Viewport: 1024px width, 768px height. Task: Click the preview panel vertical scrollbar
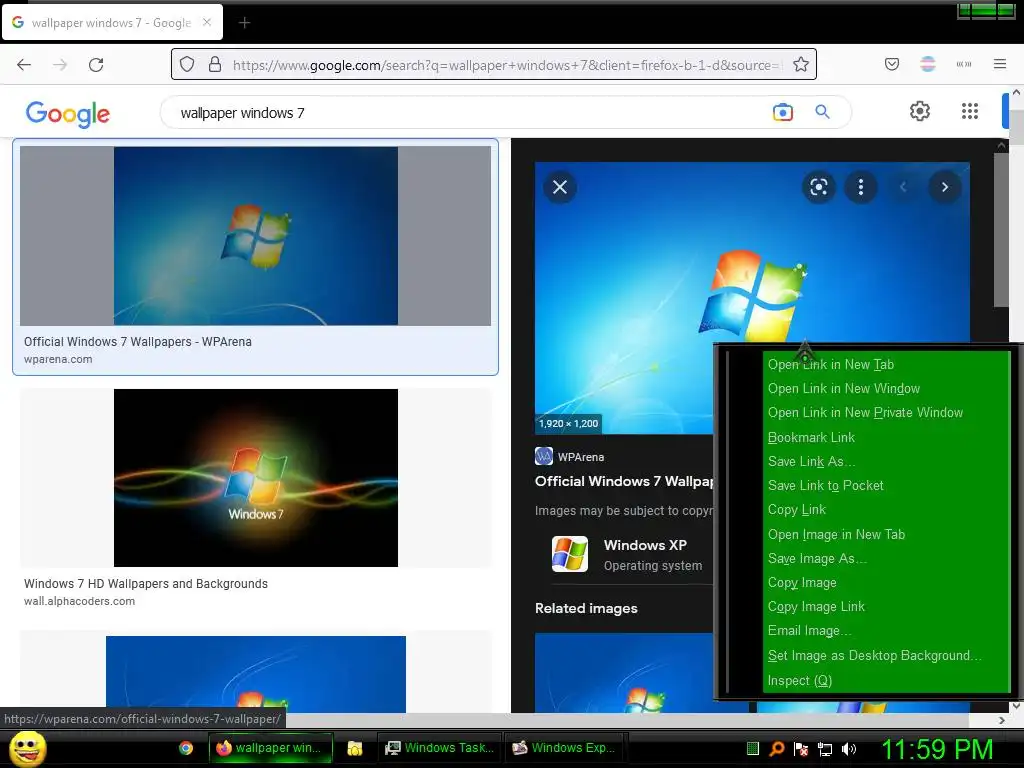1000,229
